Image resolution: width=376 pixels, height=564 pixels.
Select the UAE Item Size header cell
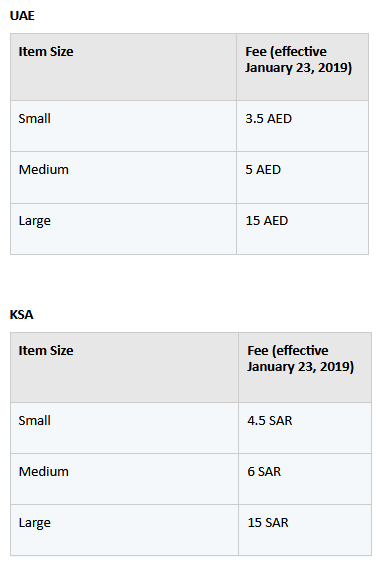(x=123, y=67)
